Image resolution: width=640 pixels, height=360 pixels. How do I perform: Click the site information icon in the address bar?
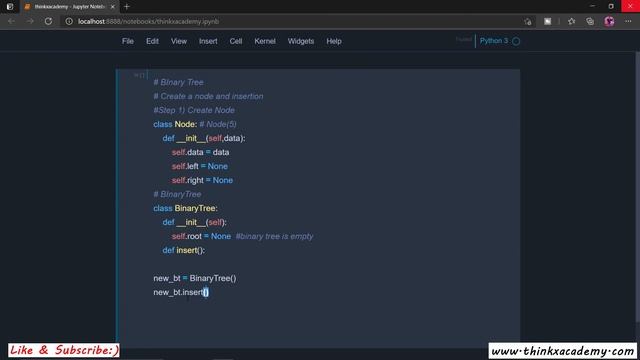(69, 21)
